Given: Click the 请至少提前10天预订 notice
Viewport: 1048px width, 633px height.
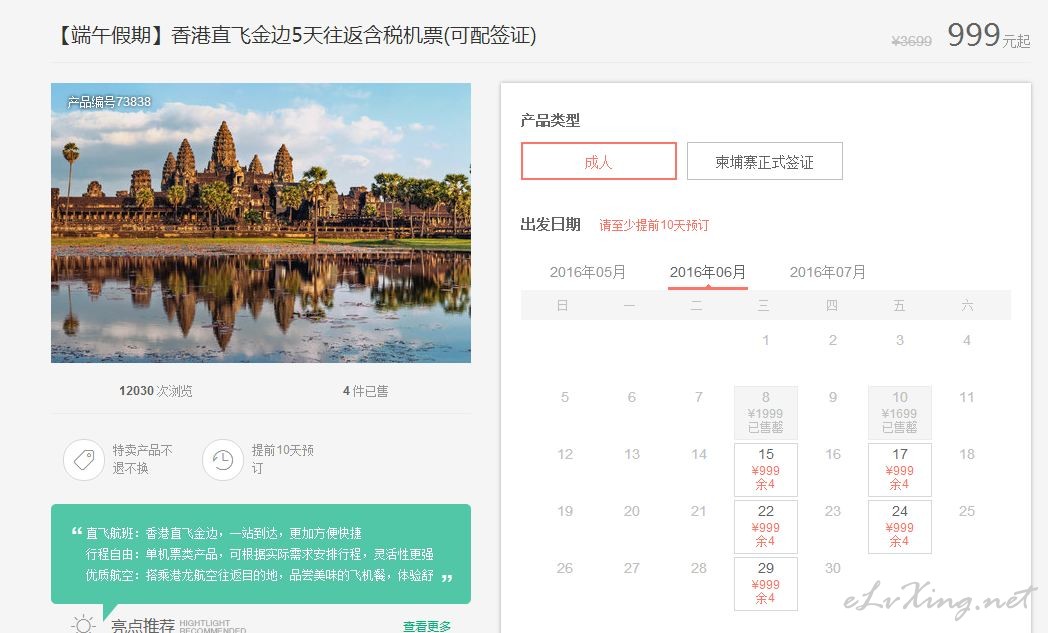Looking at the screenshot, I should coord(654,225).
